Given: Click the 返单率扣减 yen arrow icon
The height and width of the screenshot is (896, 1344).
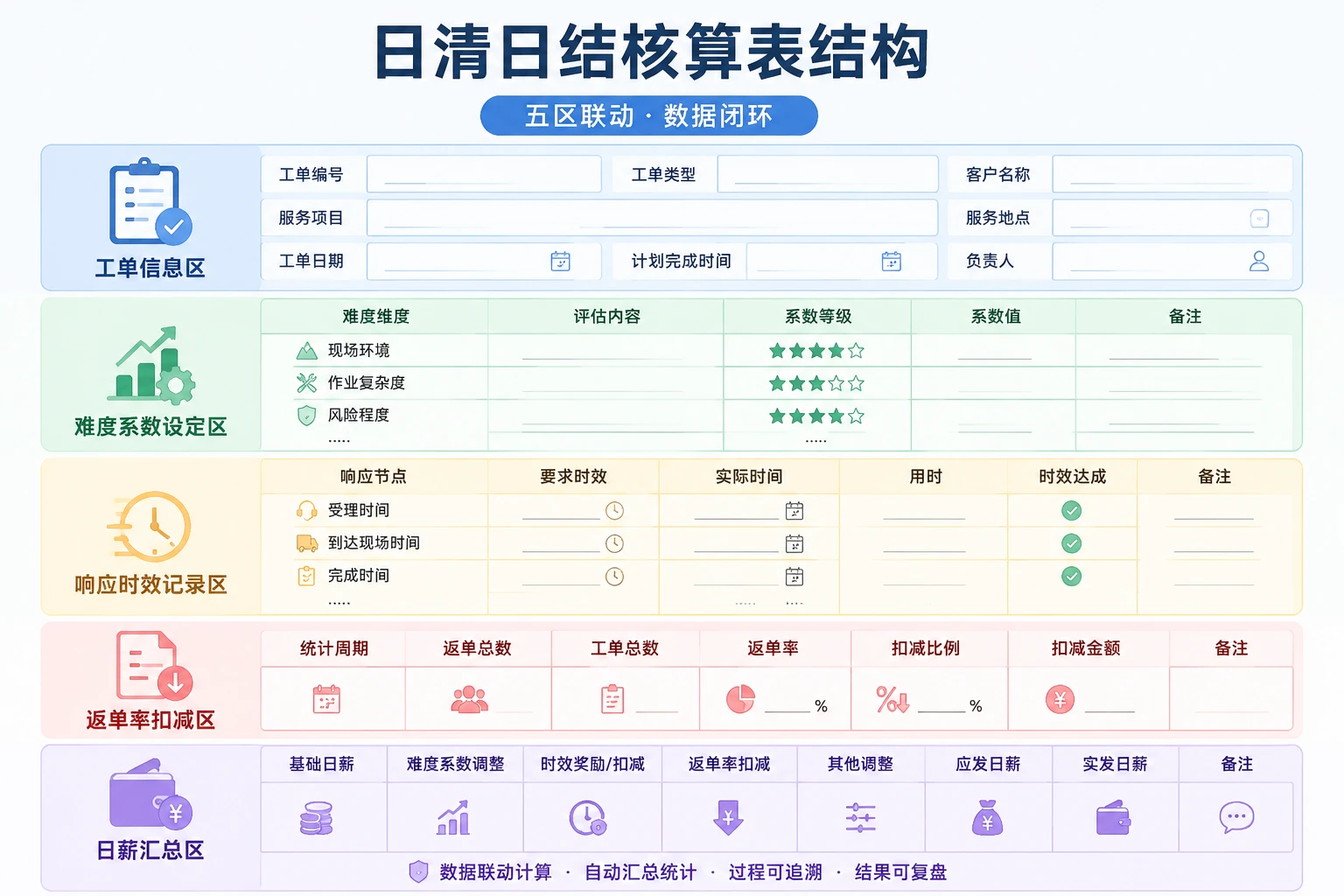Looking at the screenshot, I should 728,818.
